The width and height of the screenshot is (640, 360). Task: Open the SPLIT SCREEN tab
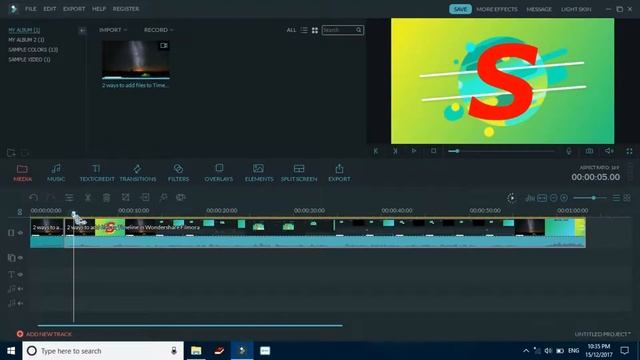[x=299, y=173]
